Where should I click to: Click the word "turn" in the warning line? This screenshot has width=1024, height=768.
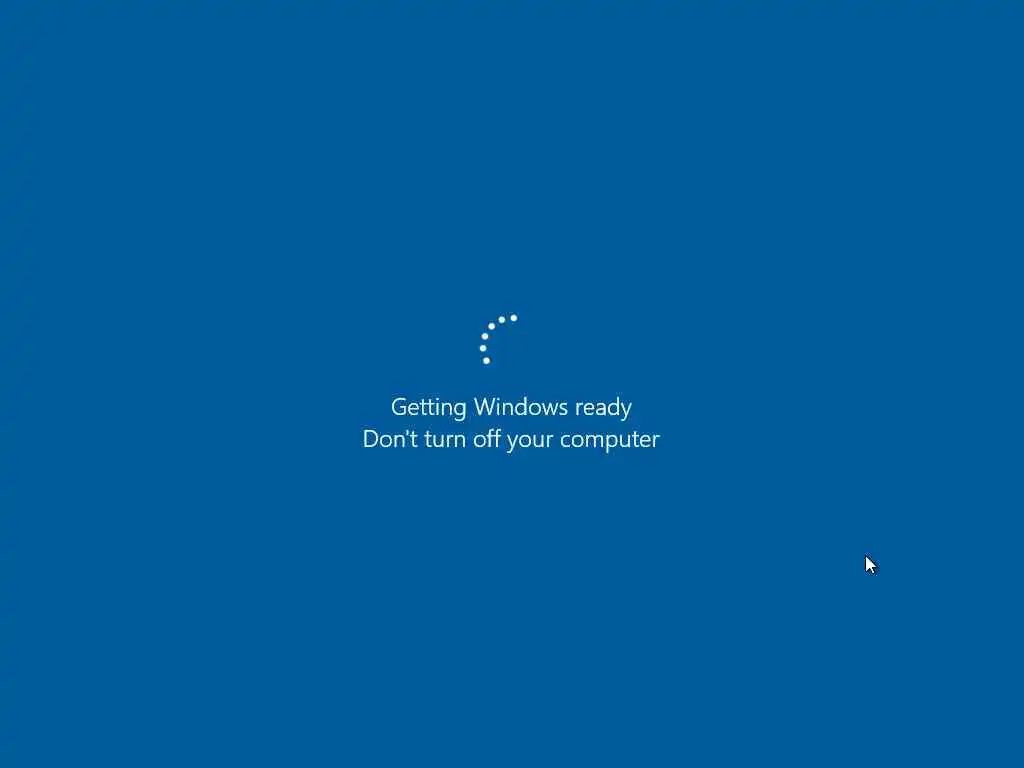(446, 440)
